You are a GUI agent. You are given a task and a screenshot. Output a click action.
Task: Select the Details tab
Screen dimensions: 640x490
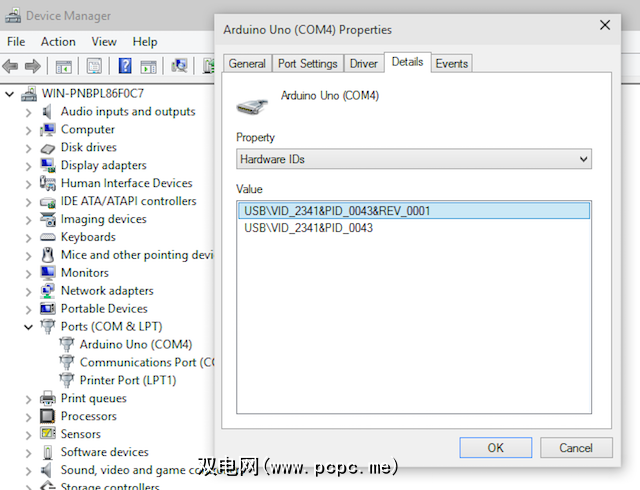tap(407, 62)
